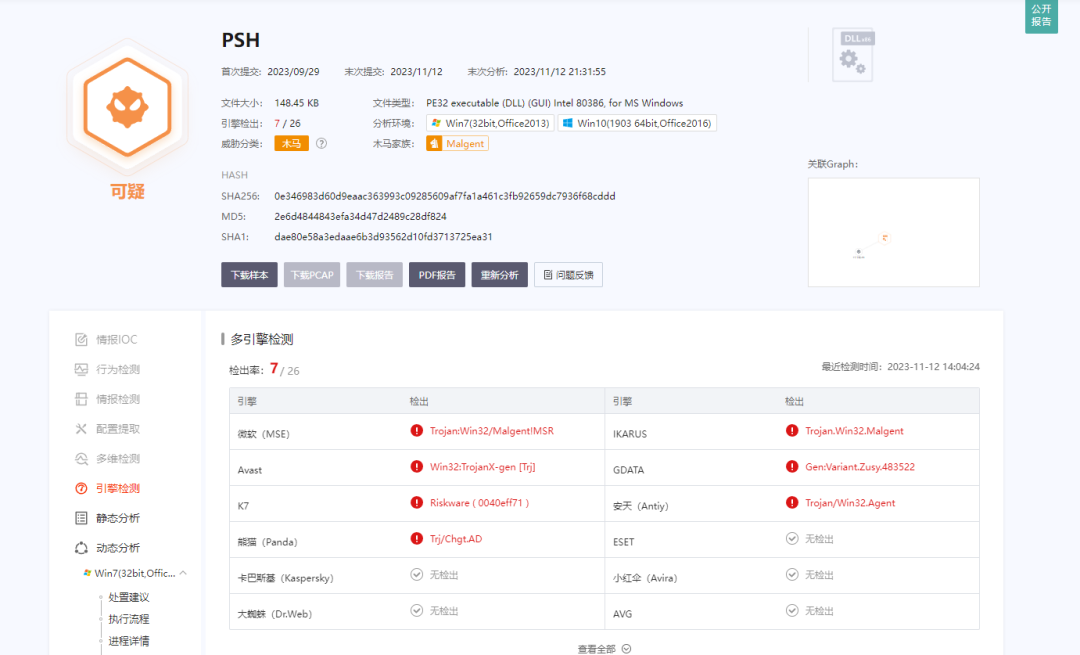Click the orange hexagon threat verdict icon
1080x655 pixels.
(x=127, y=107)
